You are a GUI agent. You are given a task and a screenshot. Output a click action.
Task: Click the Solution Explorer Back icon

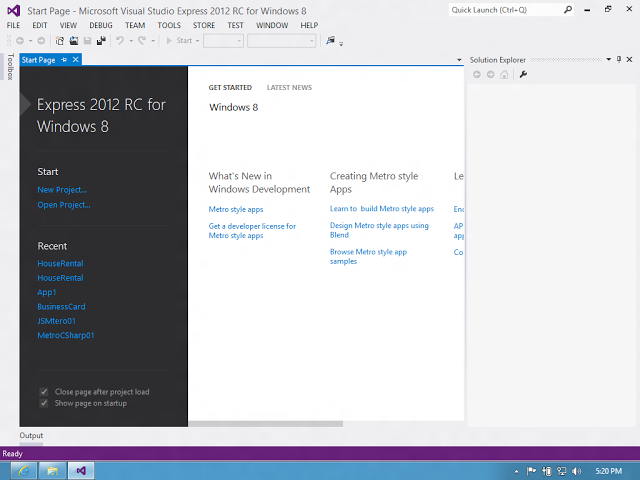pyautogui.click(x=477, y=75)
